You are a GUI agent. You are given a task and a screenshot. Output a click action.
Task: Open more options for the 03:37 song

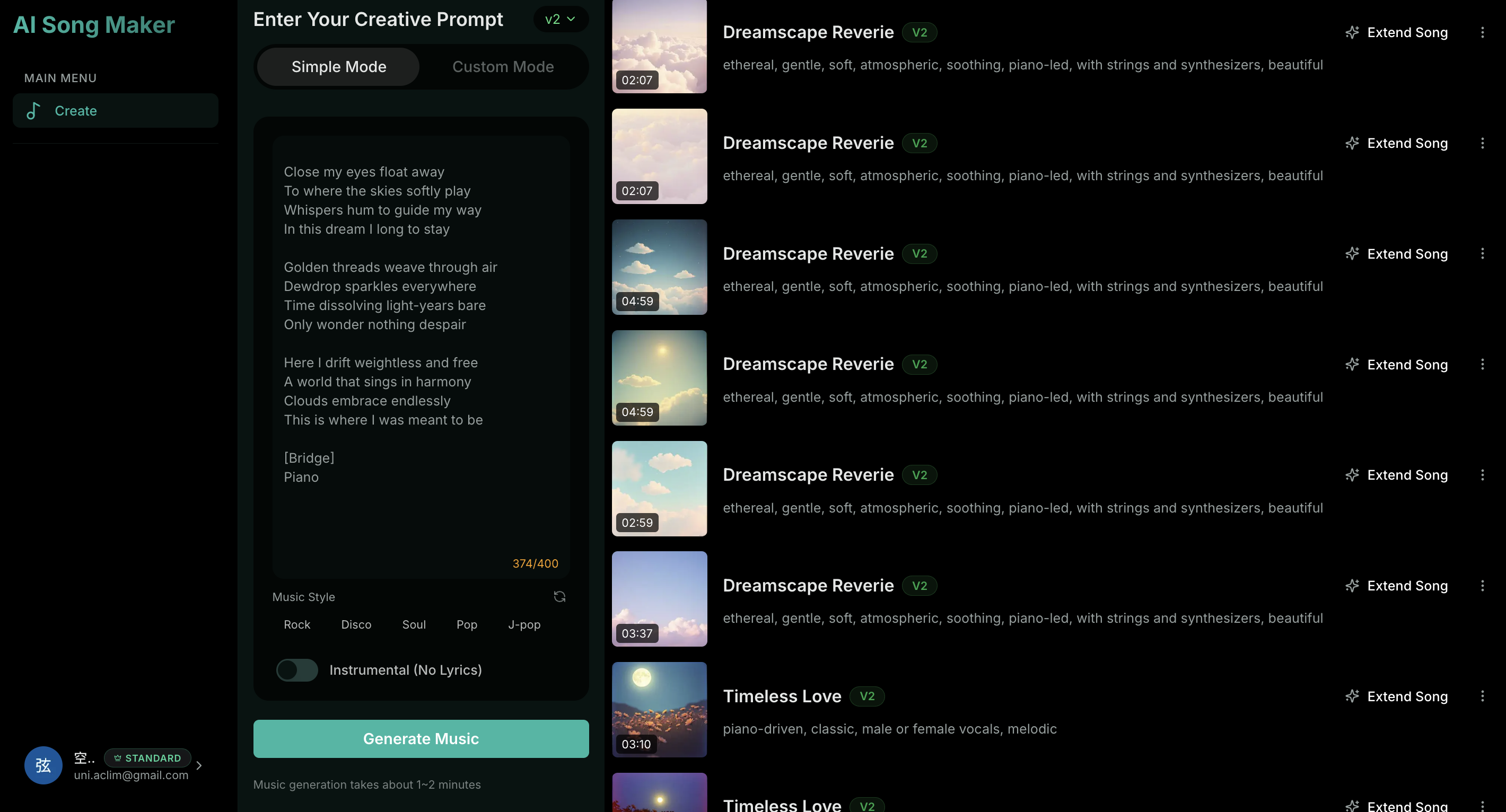point(1482,585)
